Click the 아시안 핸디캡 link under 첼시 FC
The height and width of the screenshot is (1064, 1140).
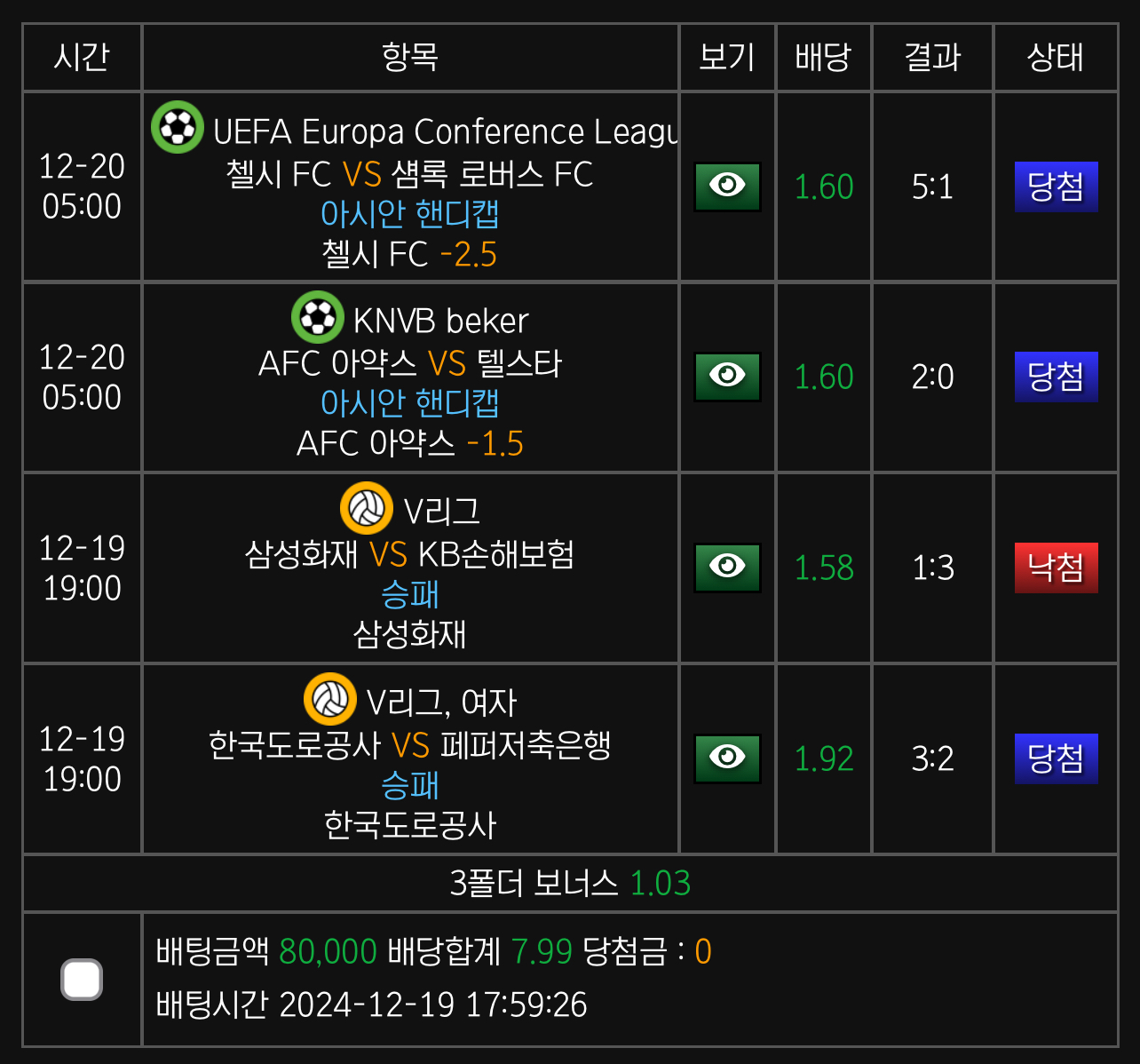point(410,214)
